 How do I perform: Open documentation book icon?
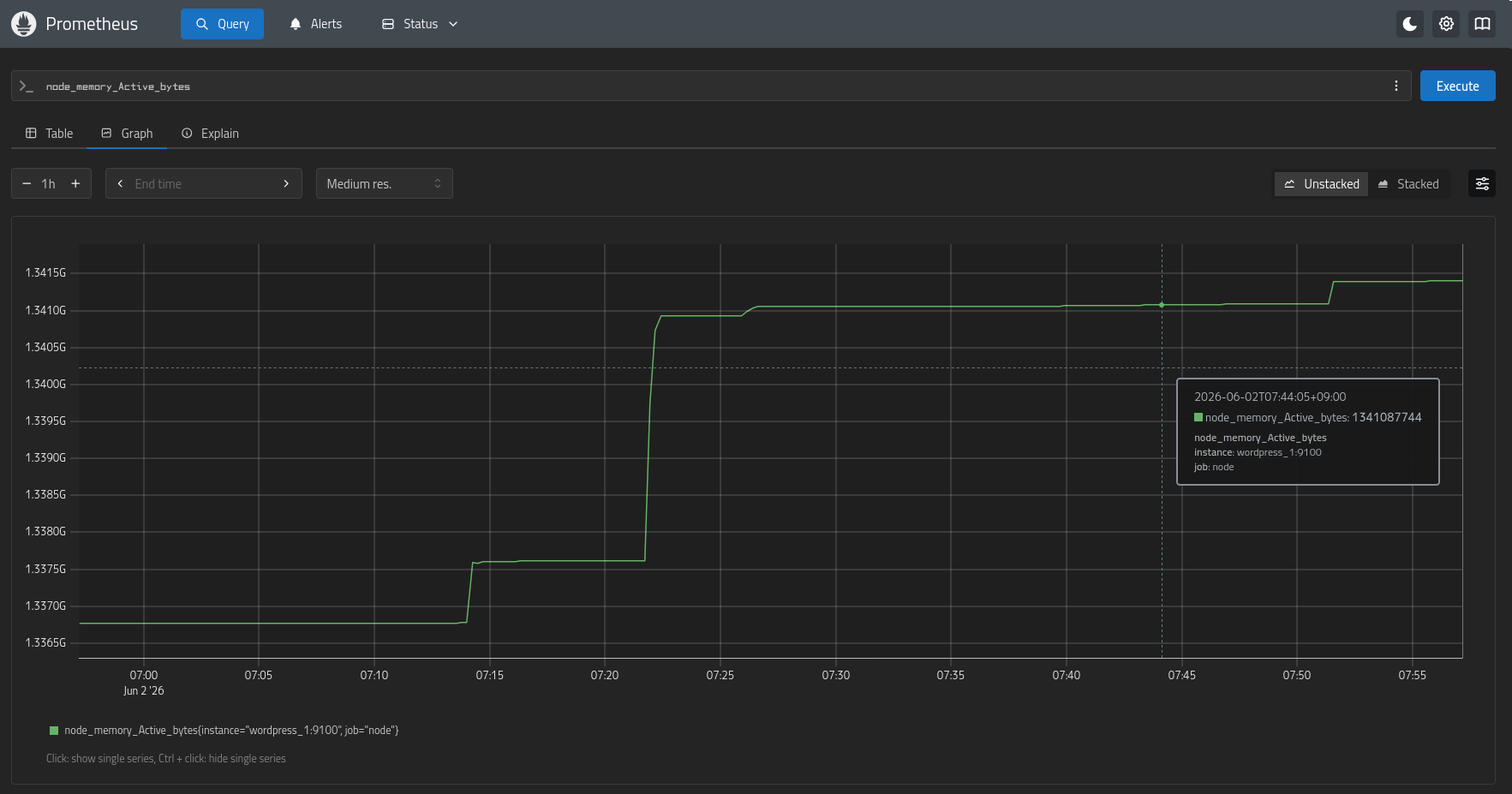(x=1482, y=24)
